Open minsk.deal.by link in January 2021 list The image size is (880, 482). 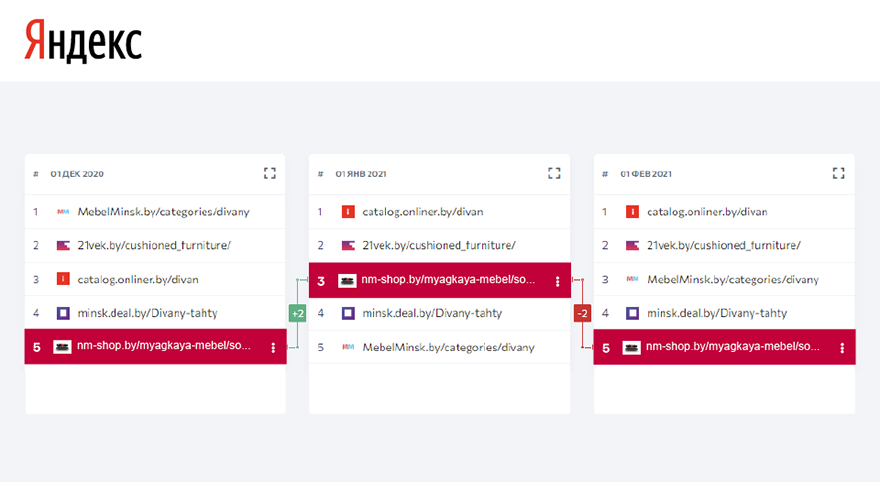[x=432, y=313]
